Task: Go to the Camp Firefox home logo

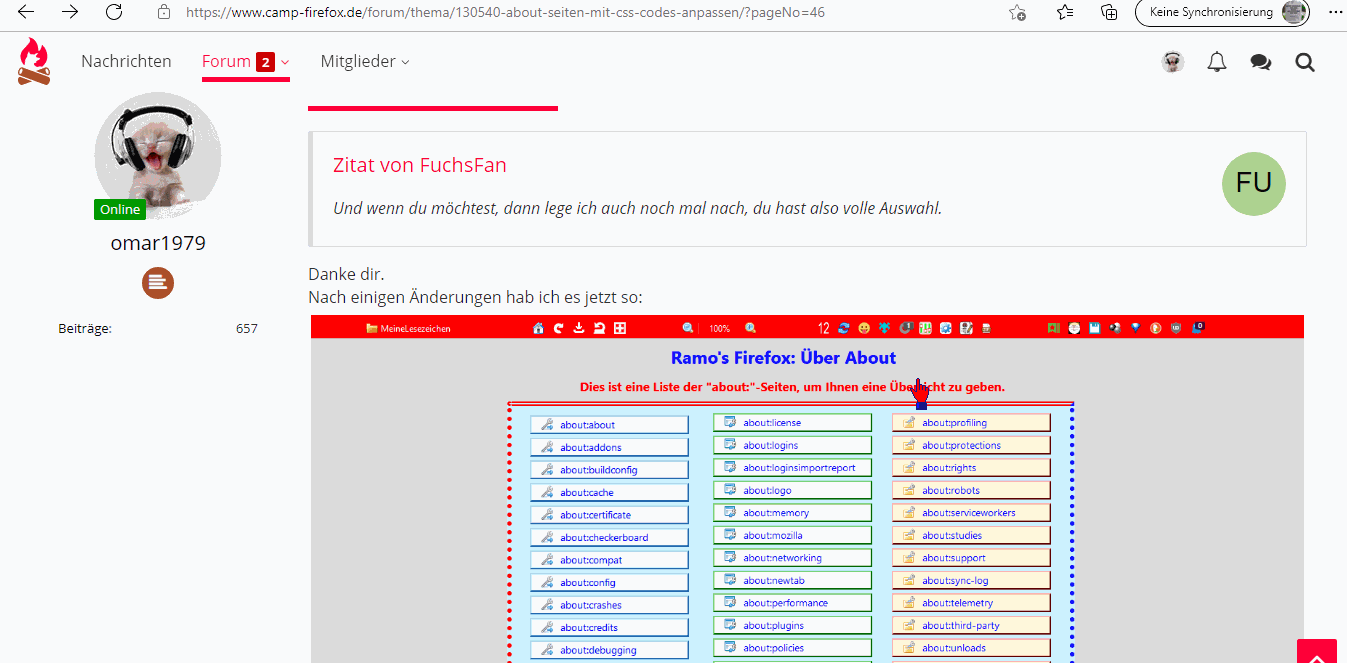Action: point(33,61)
